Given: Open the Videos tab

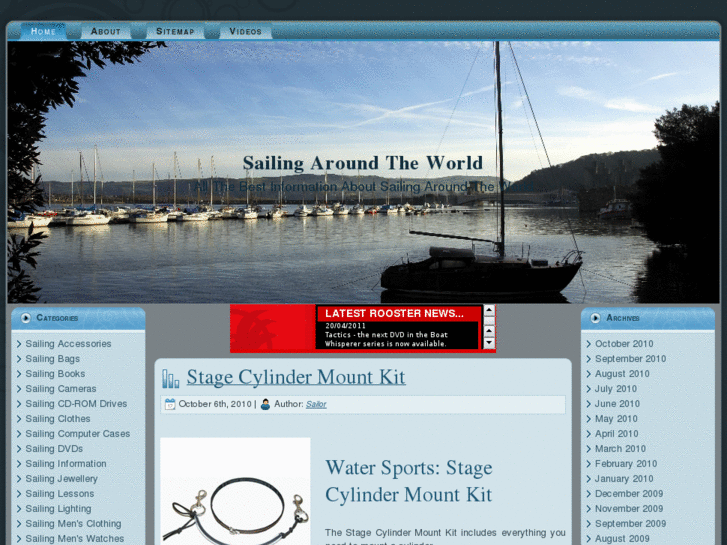Looking at the screenshot, I should click(245, 31).
